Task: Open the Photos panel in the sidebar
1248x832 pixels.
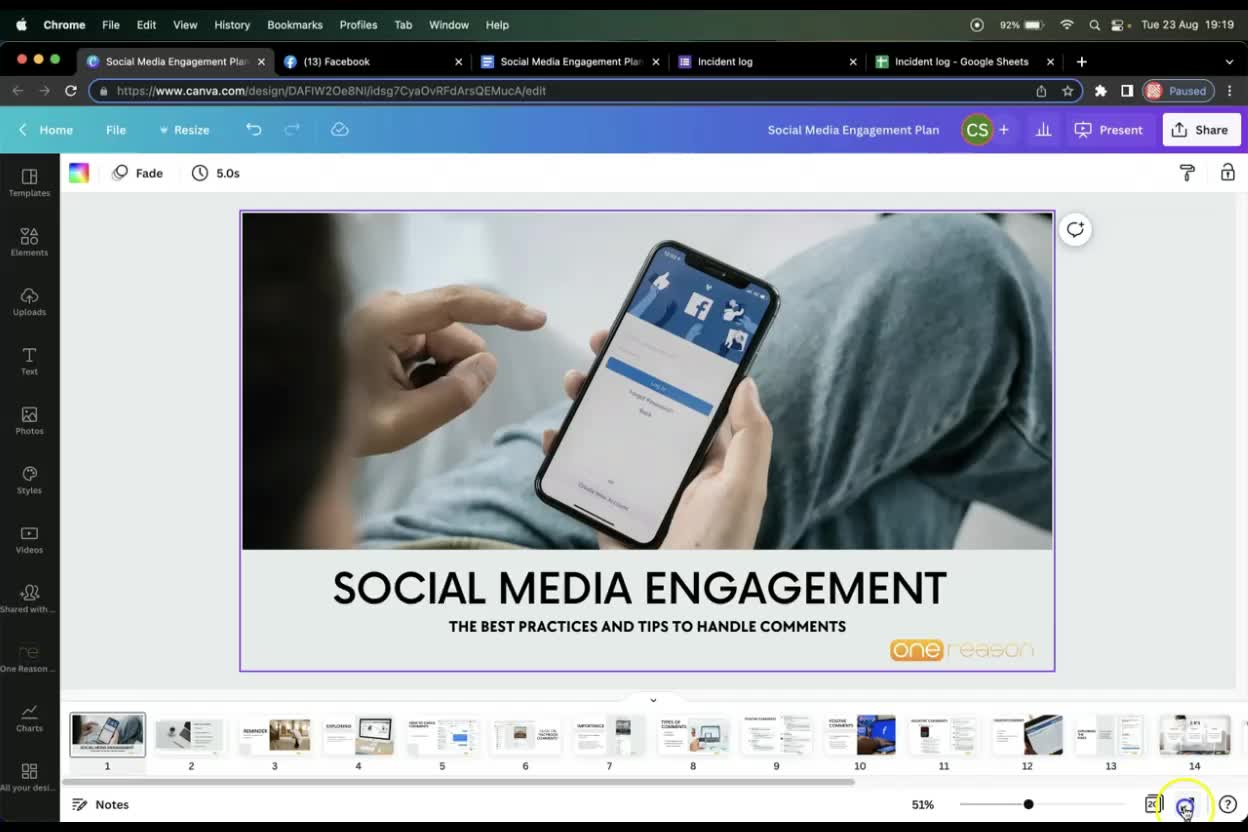Action: coord(29,421)
